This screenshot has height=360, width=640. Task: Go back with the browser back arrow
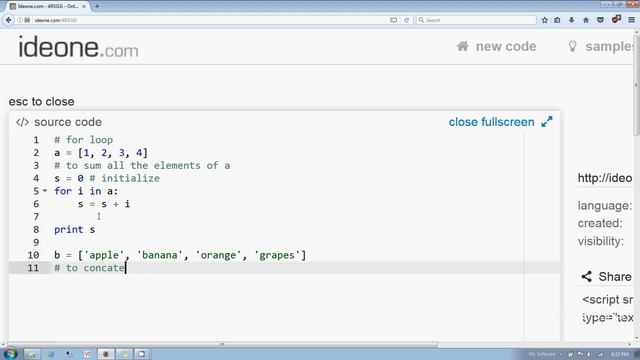8,20
